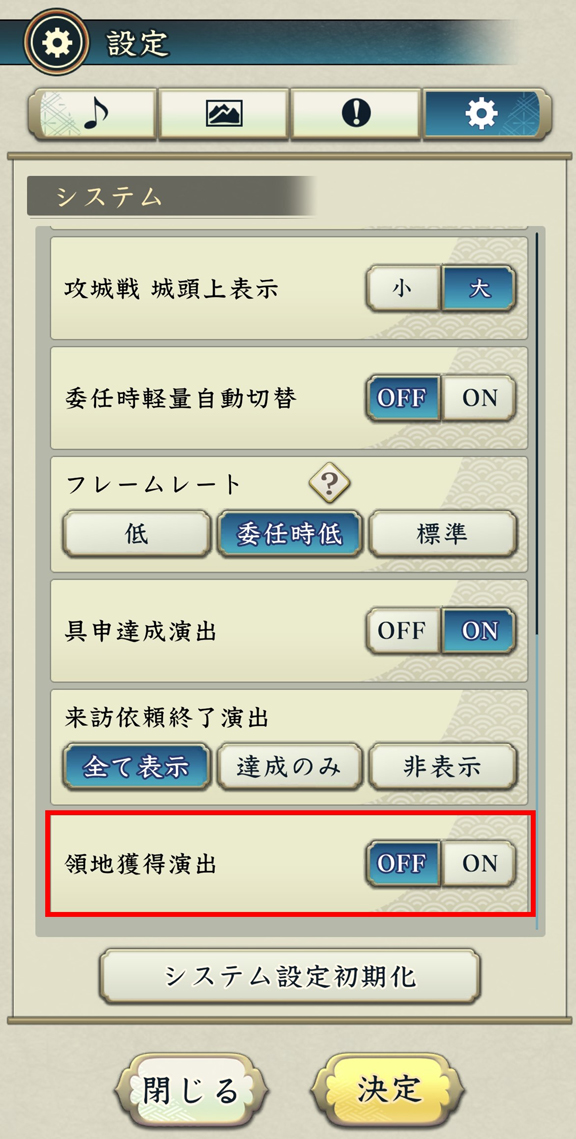Click the システム設定初期化 reset button
Screen dimensions: 576x1139
[290, 976]
